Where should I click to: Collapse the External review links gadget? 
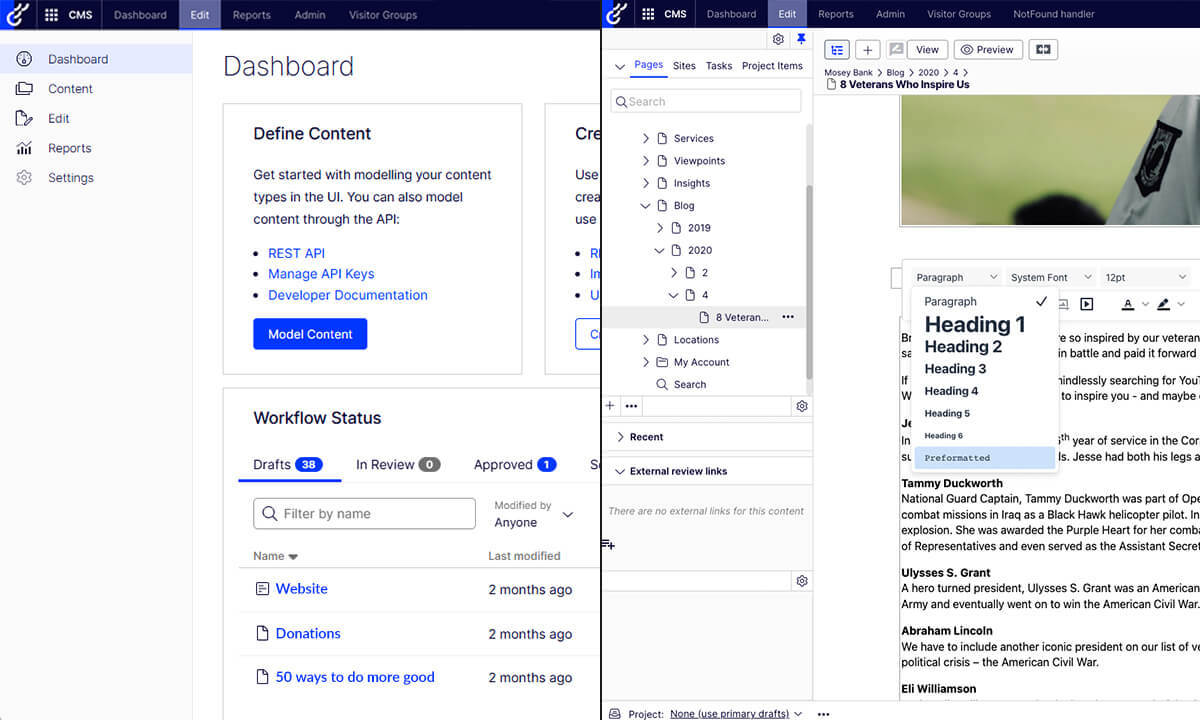621,471
